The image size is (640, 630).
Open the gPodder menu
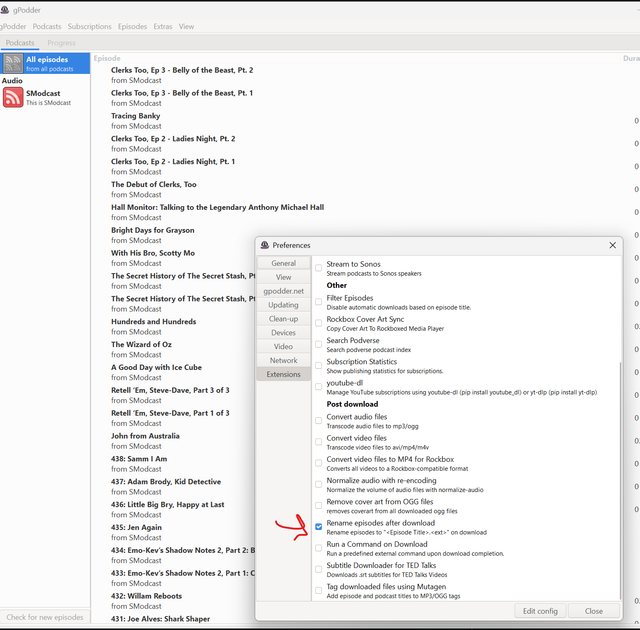point(13,27)
